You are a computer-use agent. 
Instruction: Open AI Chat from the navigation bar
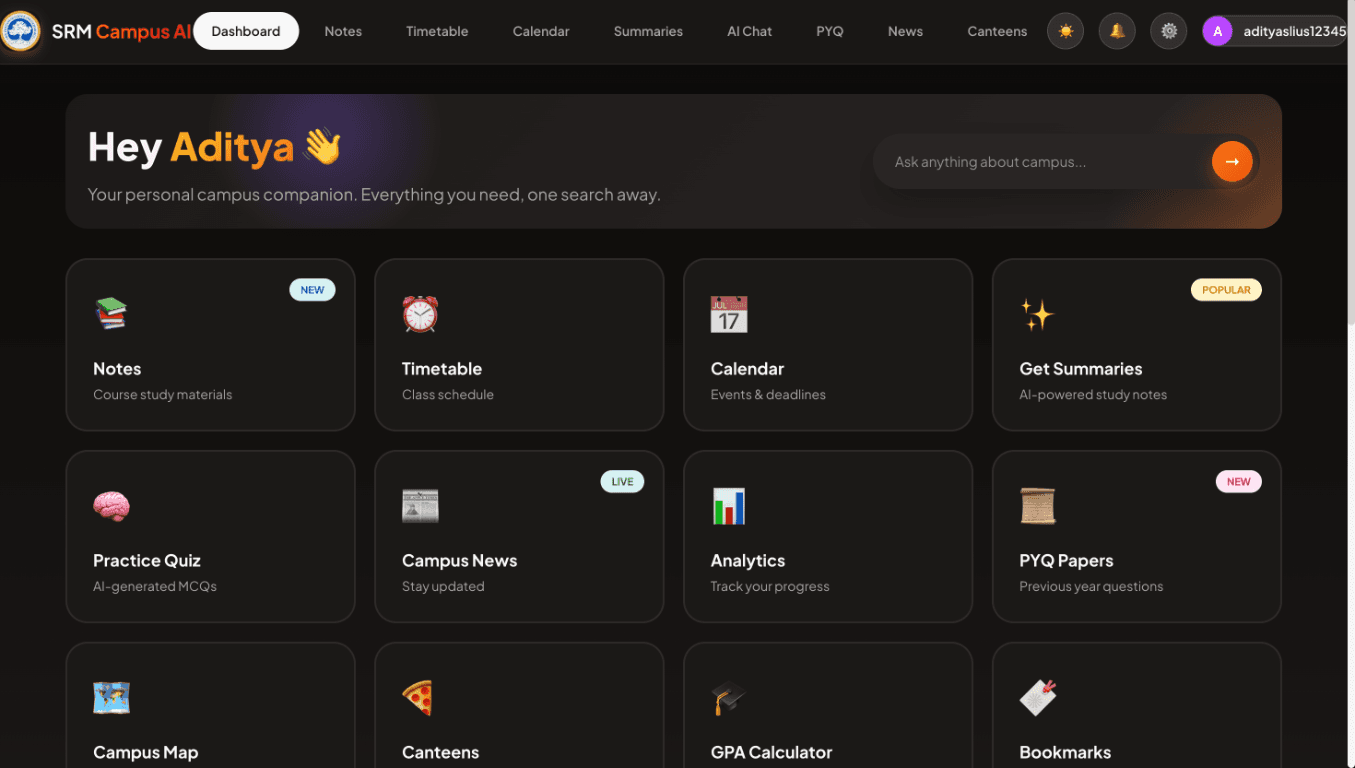pyautogui.click(x=749, y=31)
